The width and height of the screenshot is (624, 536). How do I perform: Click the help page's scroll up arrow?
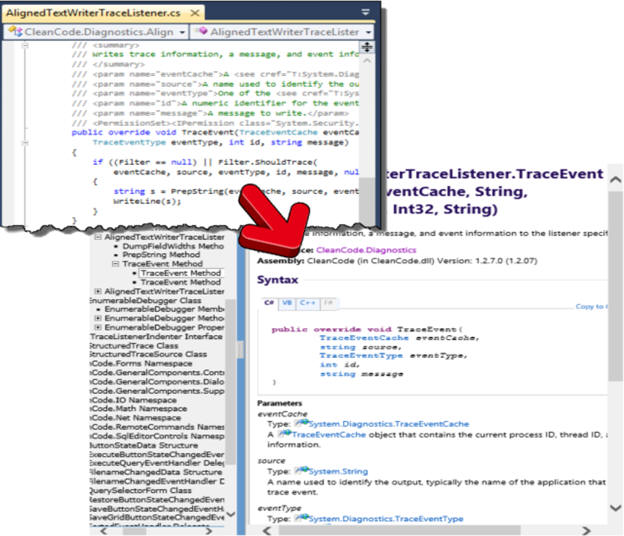[616, 179]
